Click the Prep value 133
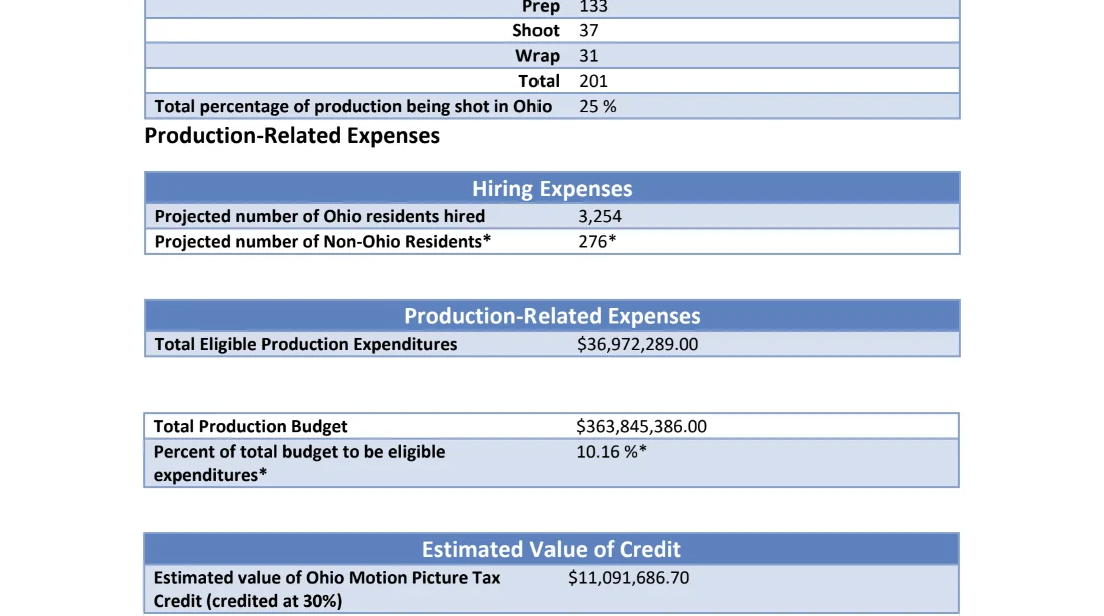Image resolution: width=1104 pixels, height=616 pixels. 593,7
